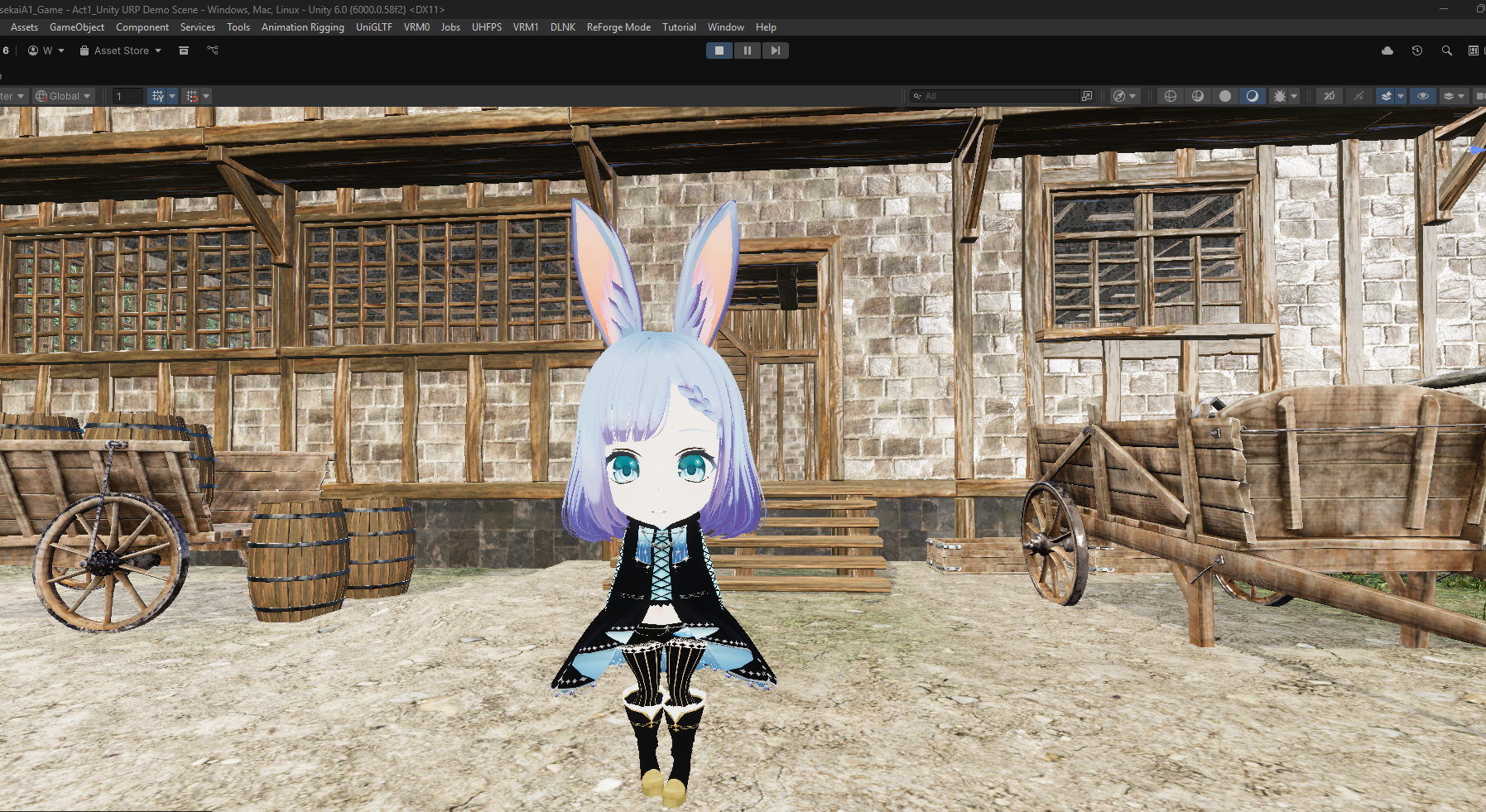Viewport: 1486px width, 812px height.
Task: Expand the scene effects options arrow
Action: click(x=1401, y=96)
